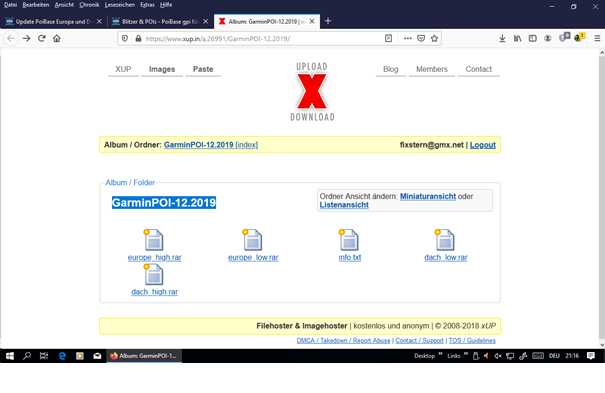Switch to Listenansicht view
Viewport: 605px width, 393px height.
pyautogui.click(x=344, y=205)
